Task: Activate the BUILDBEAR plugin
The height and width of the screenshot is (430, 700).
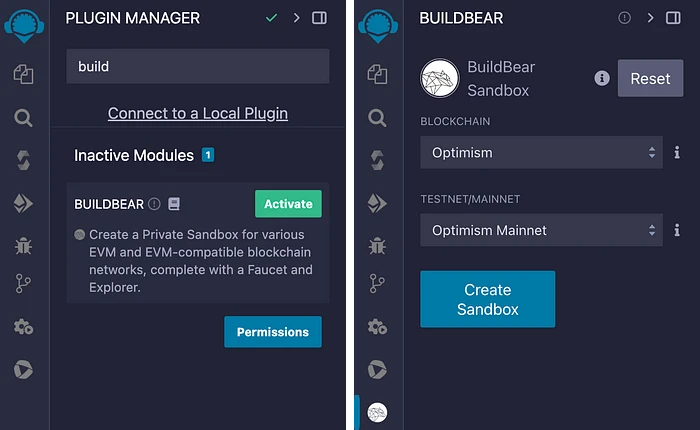Action: [288, 204]
